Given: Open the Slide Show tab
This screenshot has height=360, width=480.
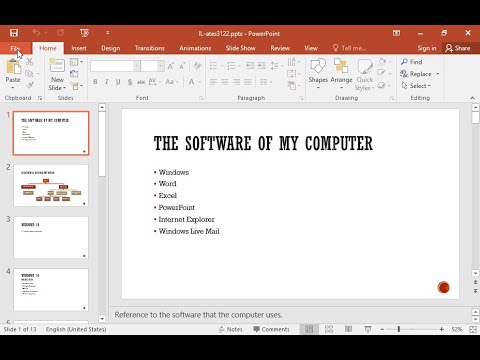Looking at the screenshot, I should pyautogui.click(x=241, y=48).
